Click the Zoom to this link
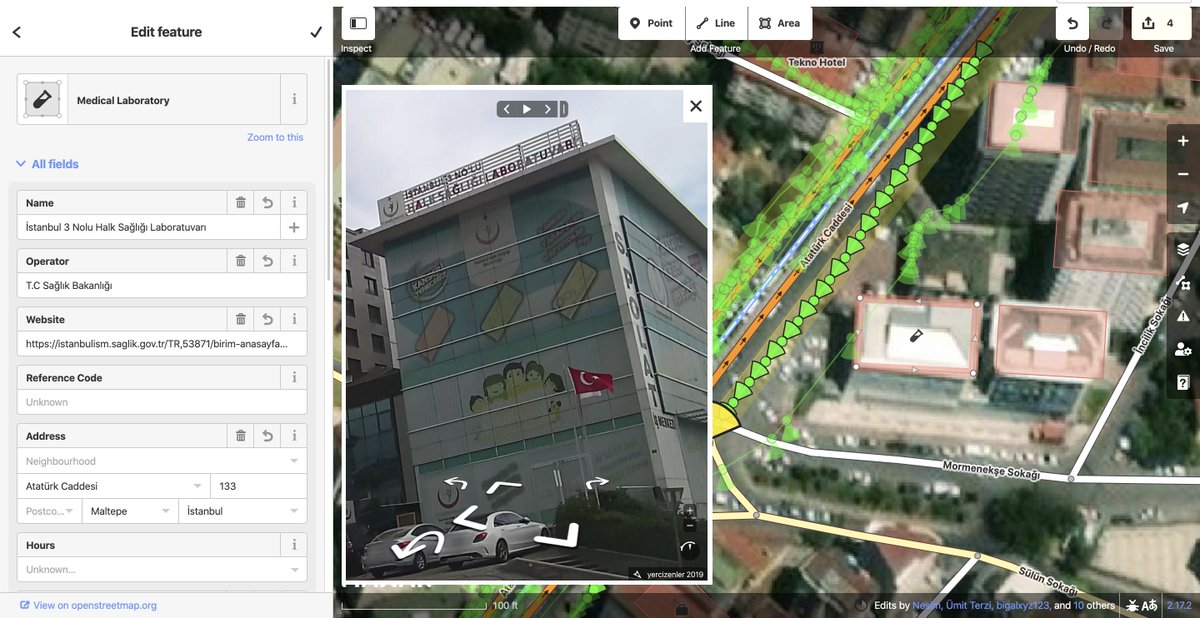The width and height of the screenshot is (1200, 618). (x=276, y=136)
